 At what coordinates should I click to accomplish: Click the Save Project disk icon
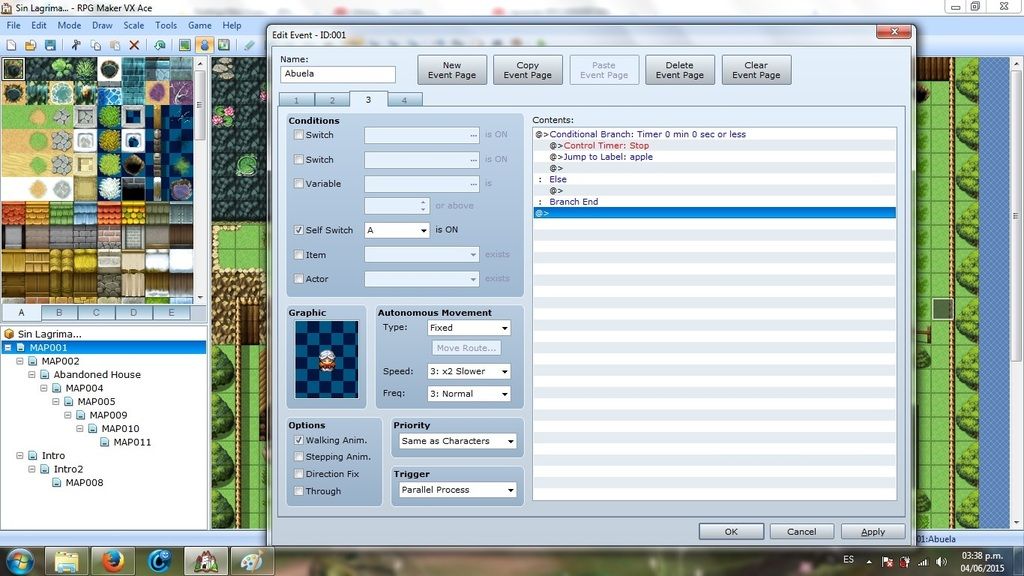point(50,45)
